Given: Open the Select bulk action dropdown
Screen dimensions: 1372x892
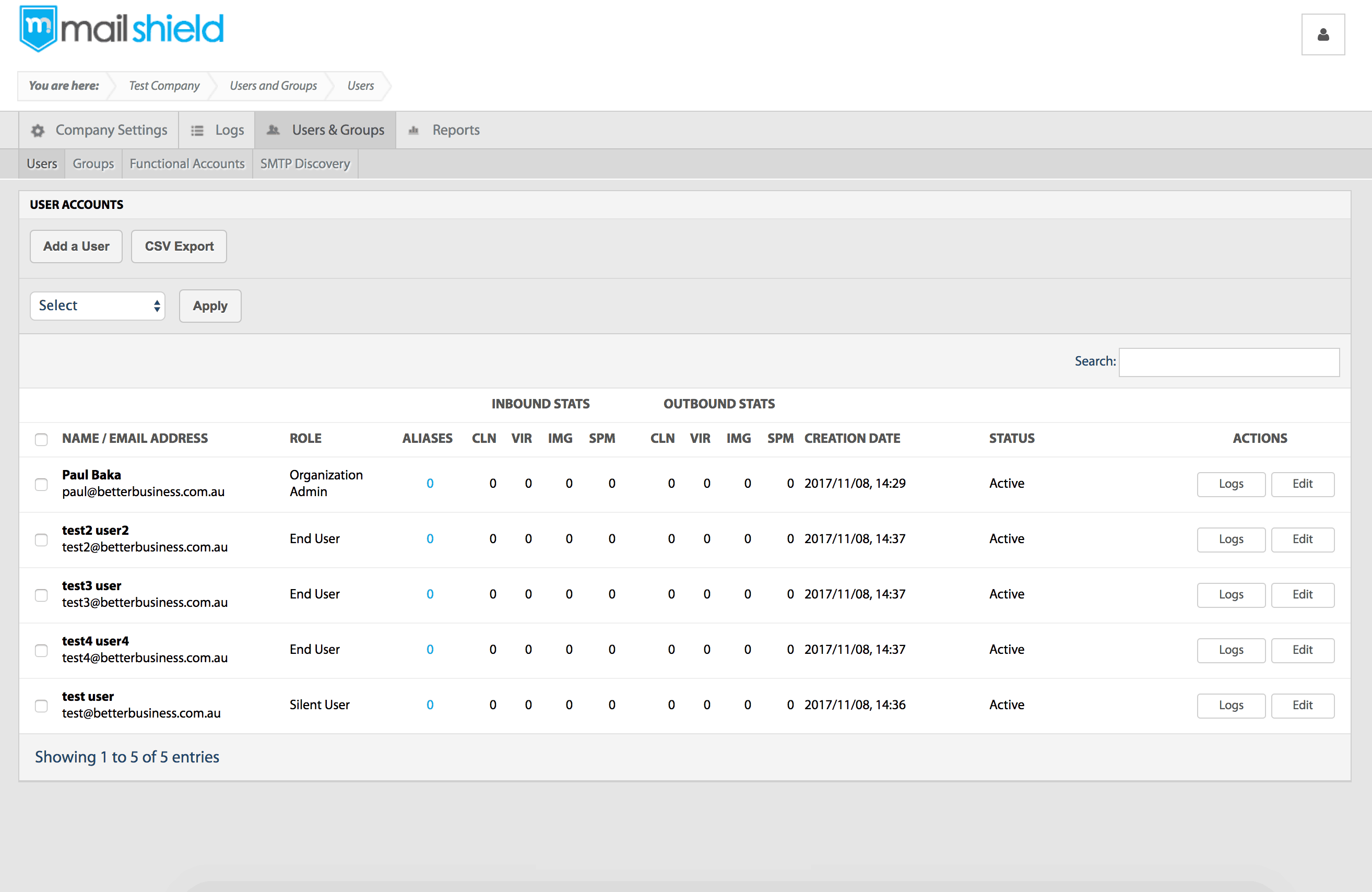Looking at the screenshot, I should point(98,306).
